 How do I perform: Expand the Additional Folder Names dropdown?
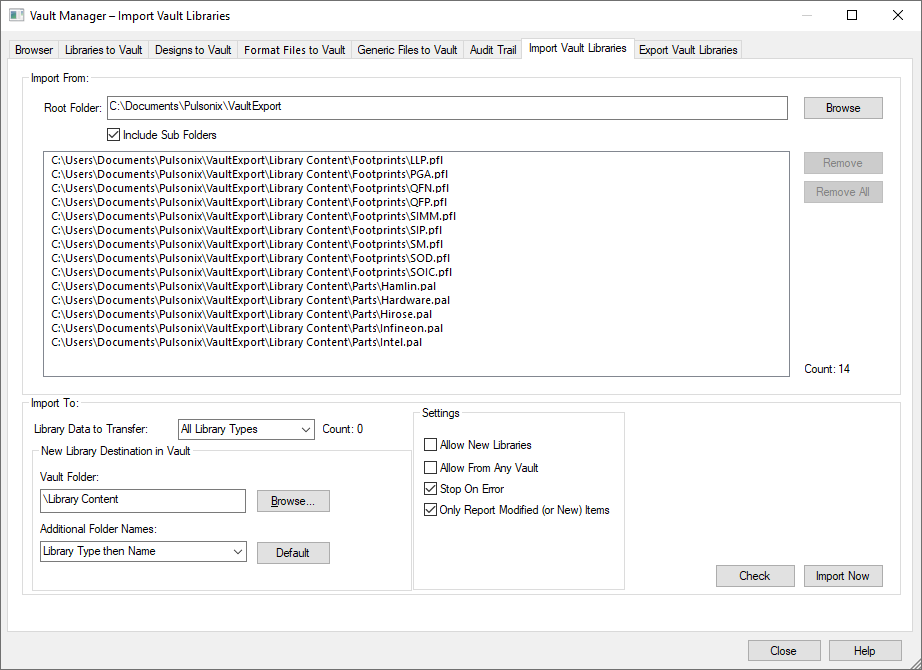click(143, 551)
